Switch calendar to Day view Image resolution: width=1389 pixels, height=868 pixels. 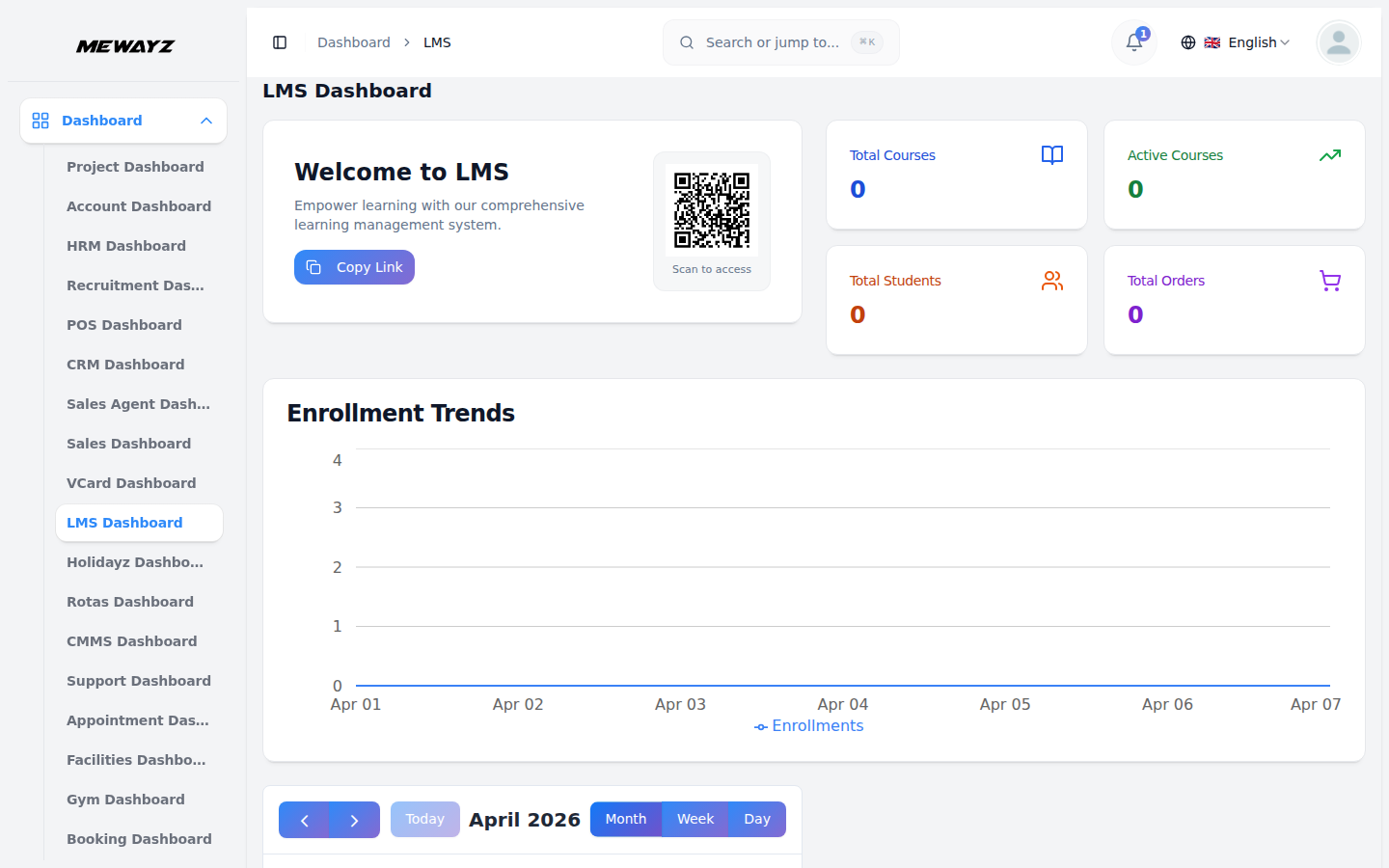757,819
